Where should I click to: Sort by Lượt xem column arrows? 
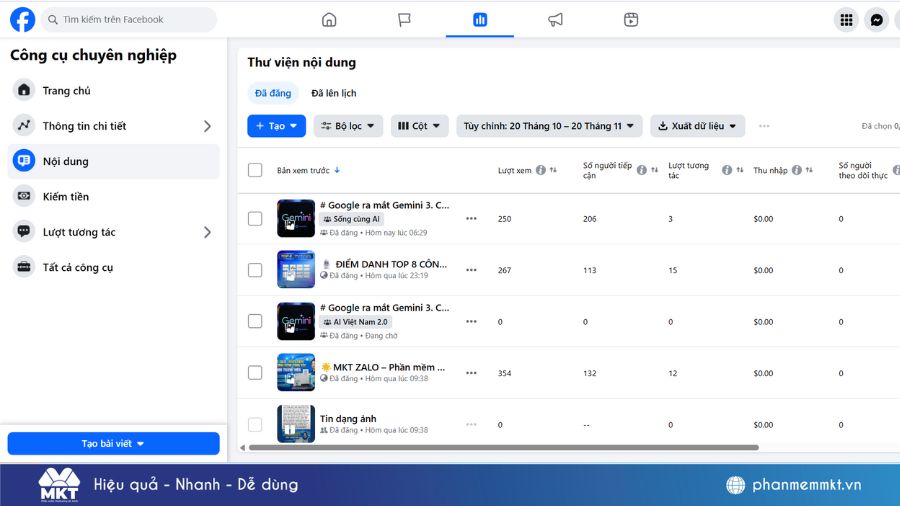[553, 170]
